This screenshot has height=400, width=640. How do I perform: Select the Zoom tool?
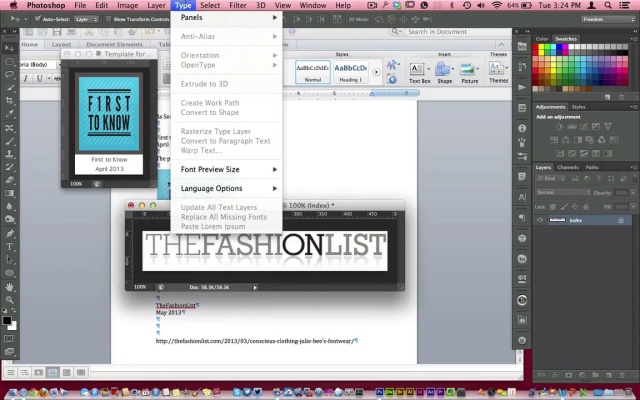click(9, 300)
